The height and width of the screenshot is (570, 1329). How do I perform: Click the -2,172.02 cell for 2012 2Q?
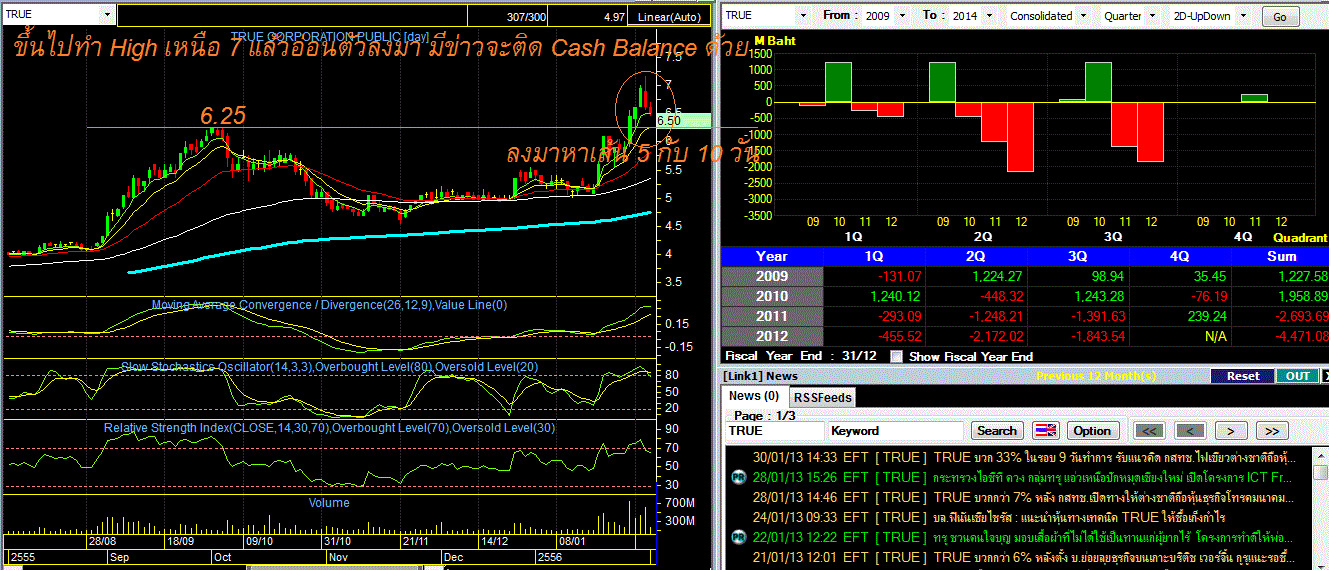tap(975, 336)
